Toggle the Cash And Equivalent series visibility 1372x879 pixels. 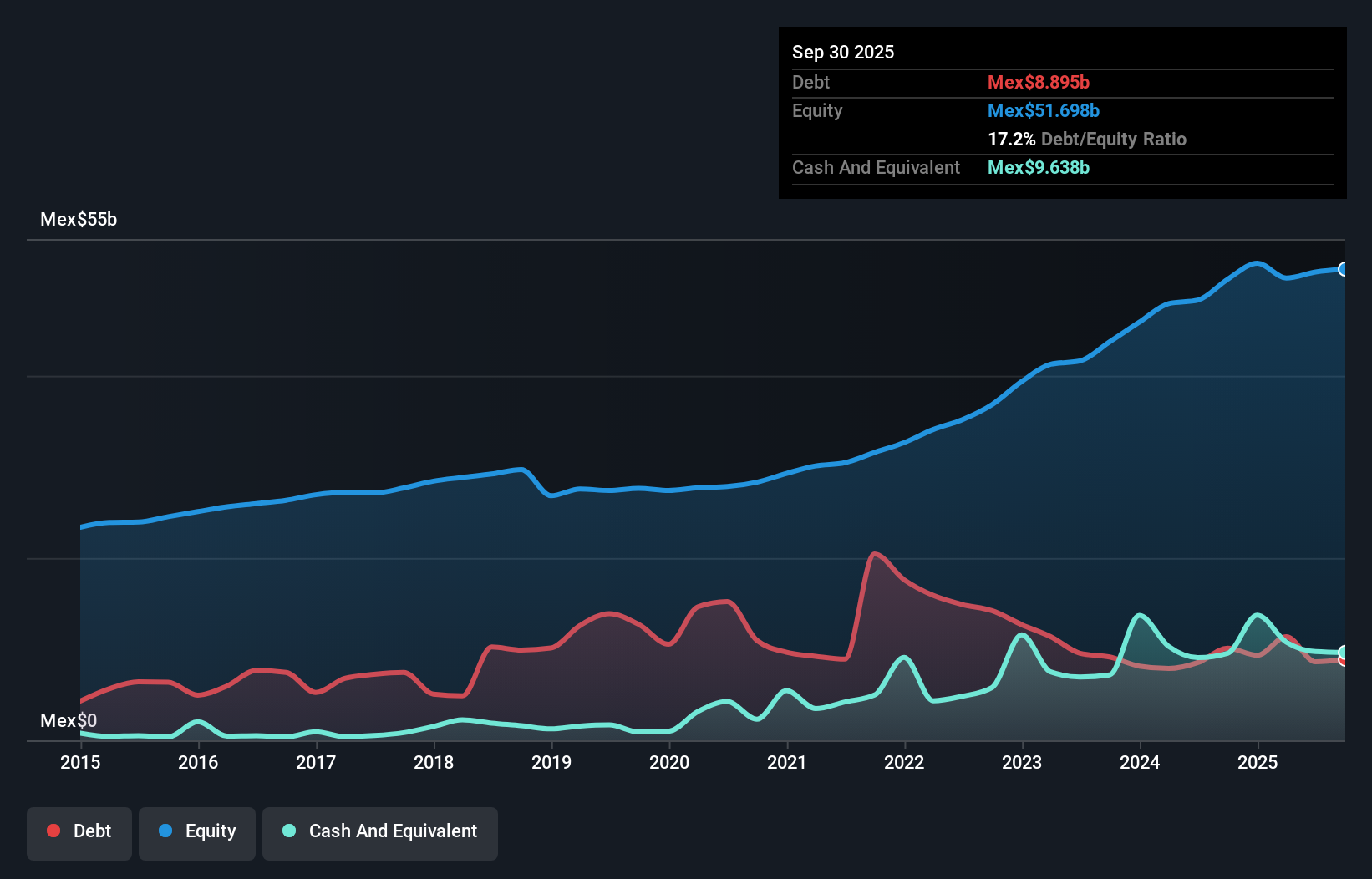point(380,831)
